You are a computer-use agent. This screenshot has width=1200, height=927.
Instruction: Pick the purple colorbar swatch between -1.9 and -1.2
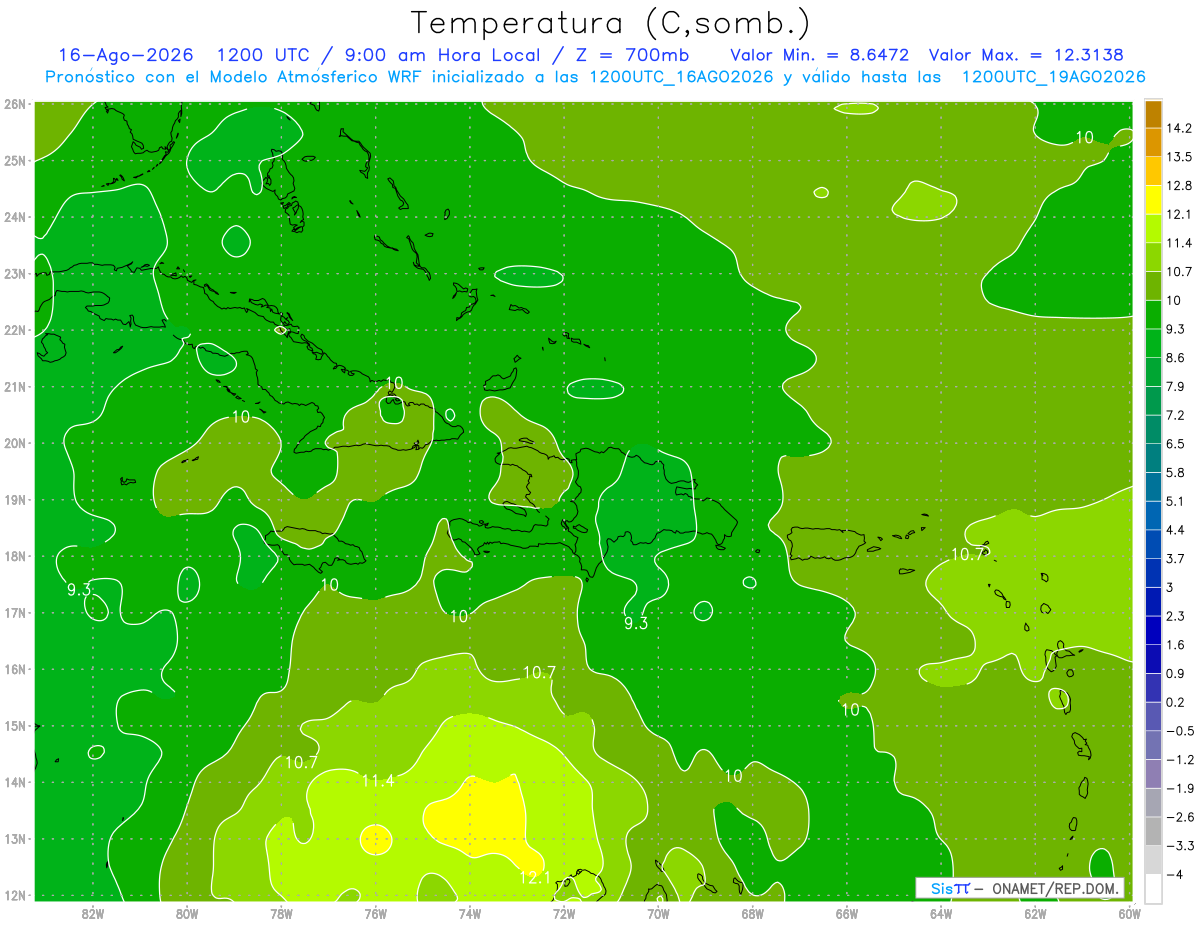[x=1153, y=773]
